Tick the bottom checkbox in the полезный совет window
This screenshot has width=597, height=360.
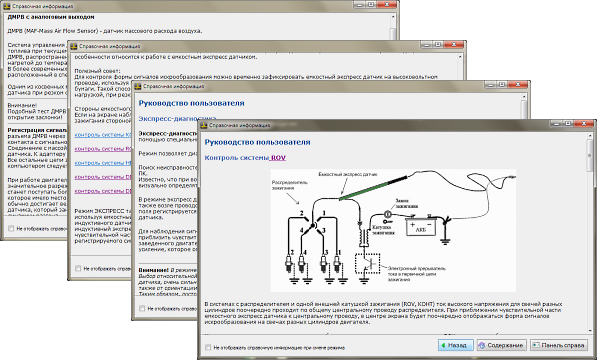pos(78,268)
